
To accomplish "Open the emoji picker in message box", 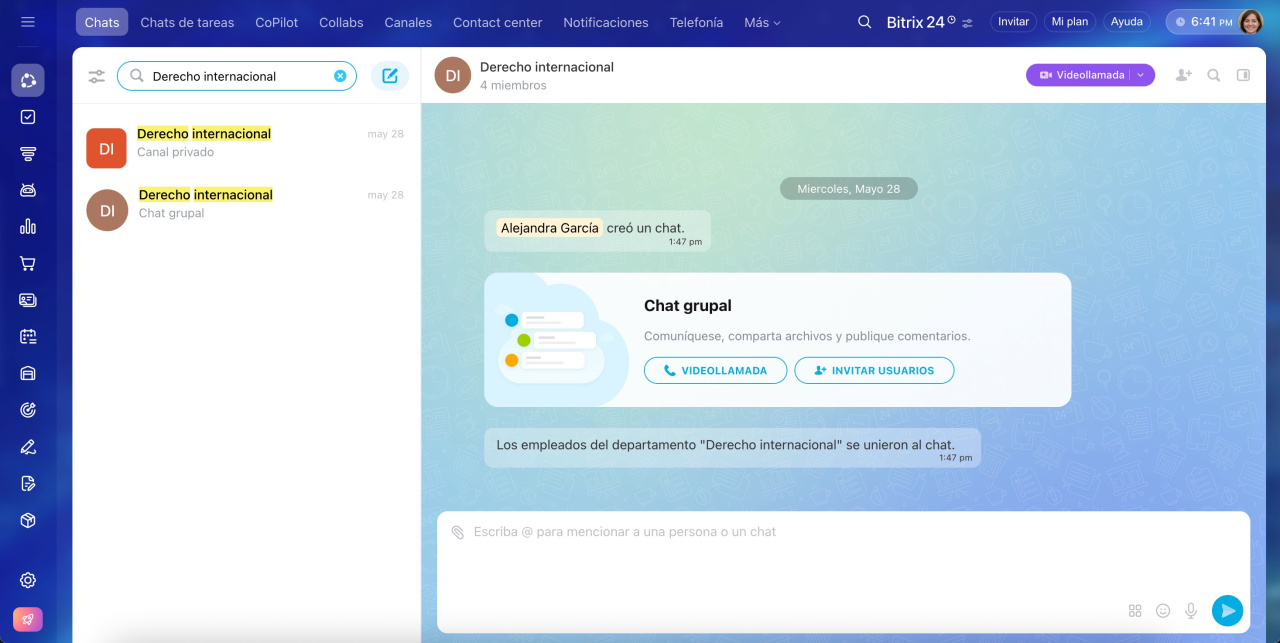I will [x=1163, y=610].
